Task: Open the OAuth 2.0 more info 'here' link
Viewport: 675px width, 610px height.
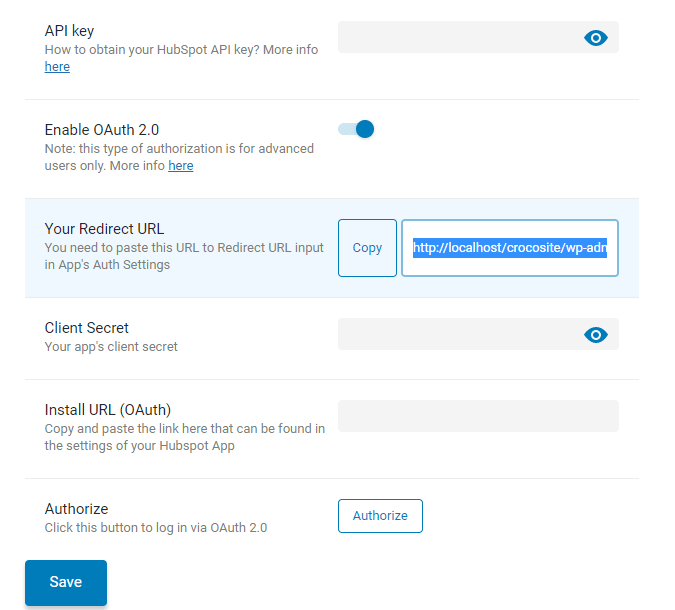Action: [x=181, y=166]
